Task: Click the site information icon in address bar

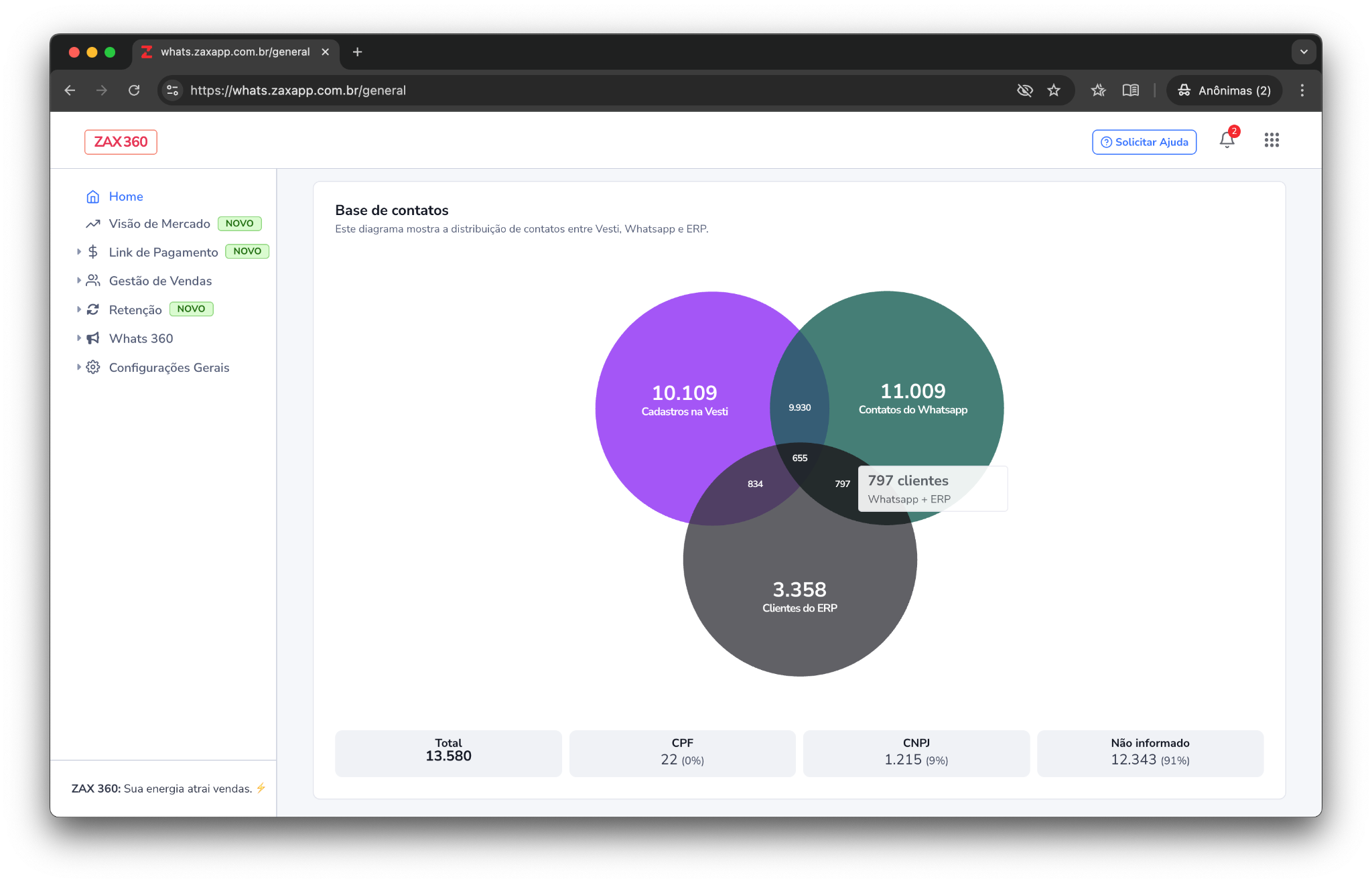Action: click(x=173, y=90)
